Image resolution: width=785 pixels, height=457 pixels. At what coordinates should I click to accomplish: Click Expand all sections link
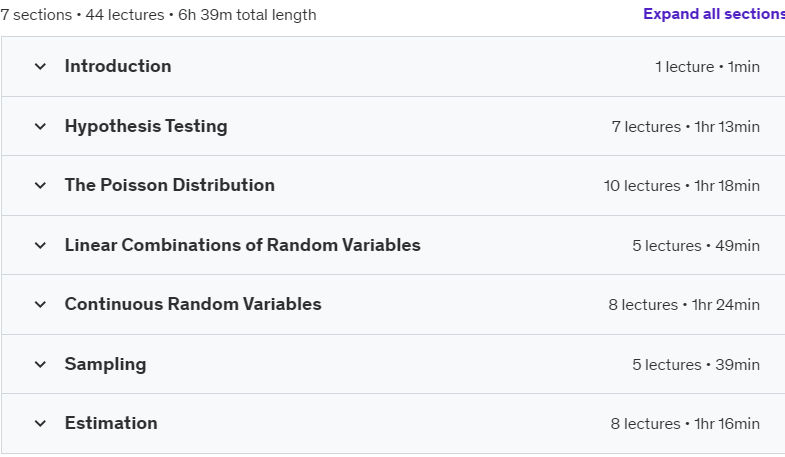(714, 14)
